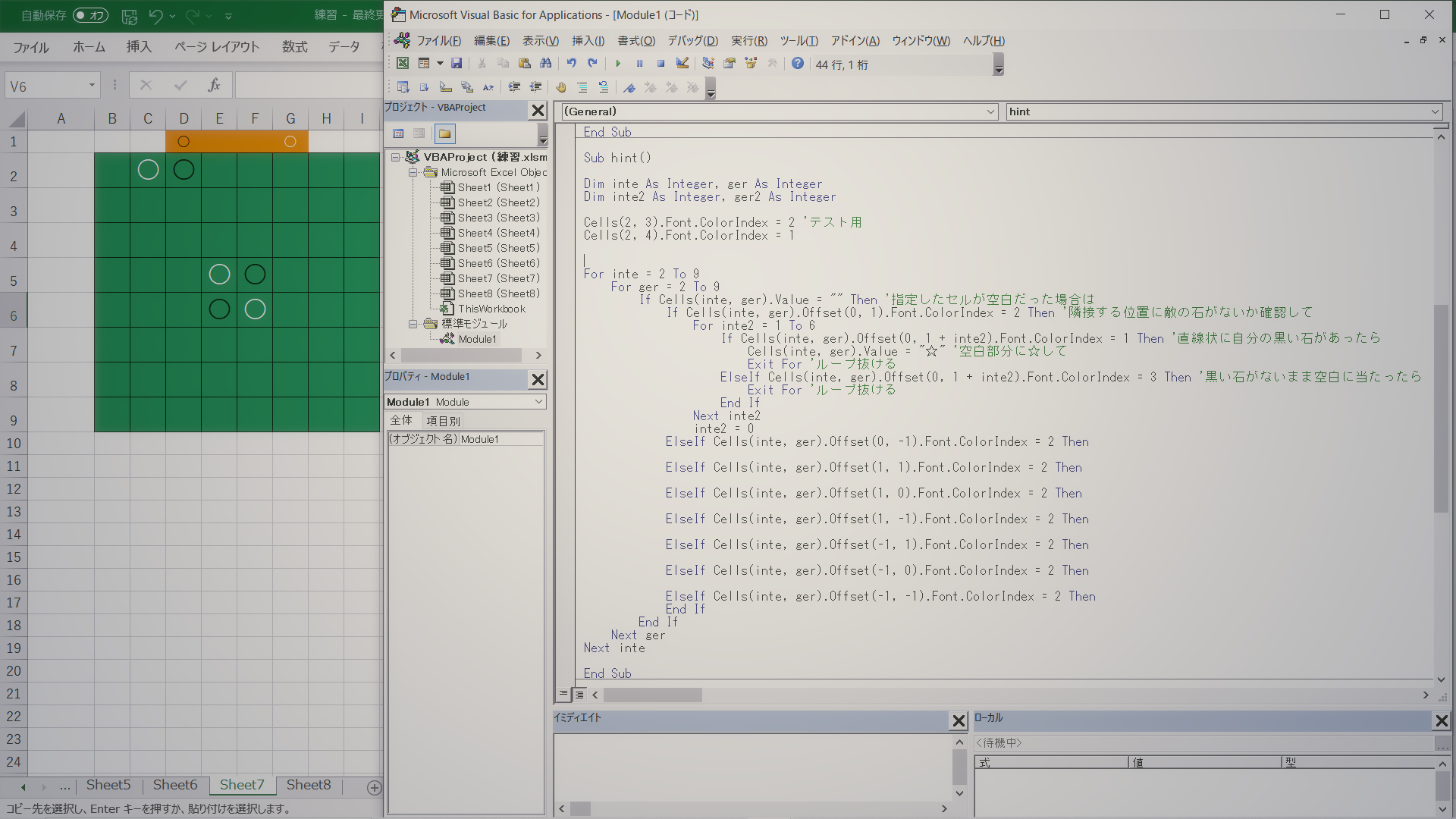The width and height of the screenshot is (1456, 819).
Task: Click the Visual Basic Help question mark icon
Action: 797,64
